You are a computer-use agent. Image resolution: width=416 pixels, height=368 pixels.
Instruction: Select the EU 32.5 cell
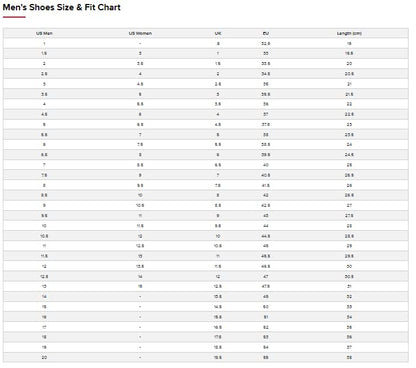266,44
